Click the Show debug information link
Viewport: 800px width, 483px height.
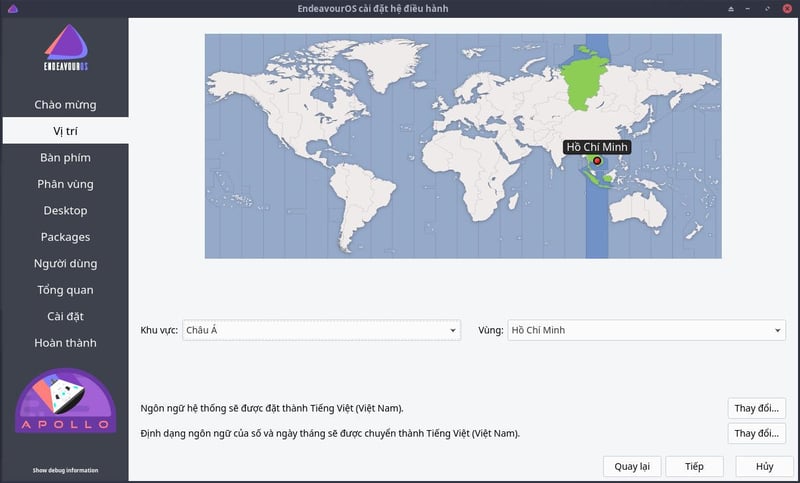point(65,470)
